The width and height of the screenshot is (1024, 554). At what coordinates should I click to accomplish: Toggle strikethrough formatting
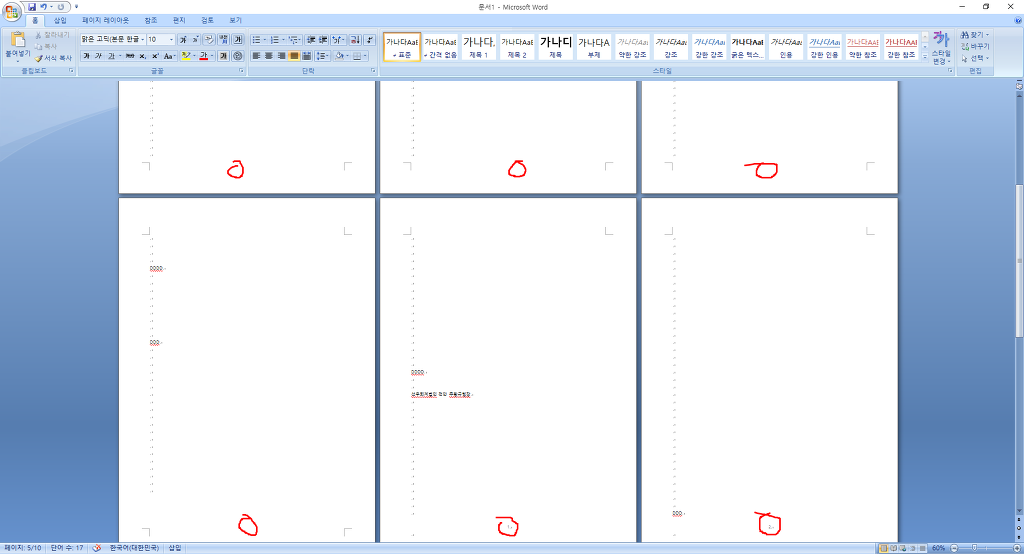[x=130, y=56]
